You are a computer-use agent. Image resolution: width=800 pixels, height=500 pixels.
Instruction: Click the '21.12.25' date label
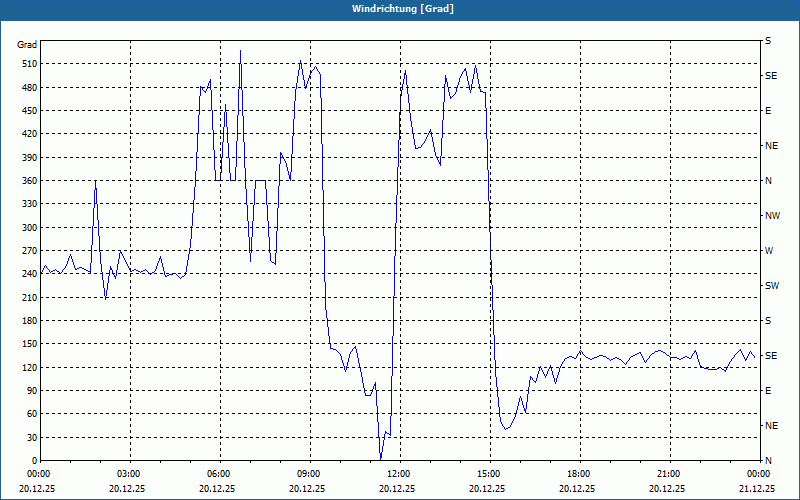click(757, 488)
